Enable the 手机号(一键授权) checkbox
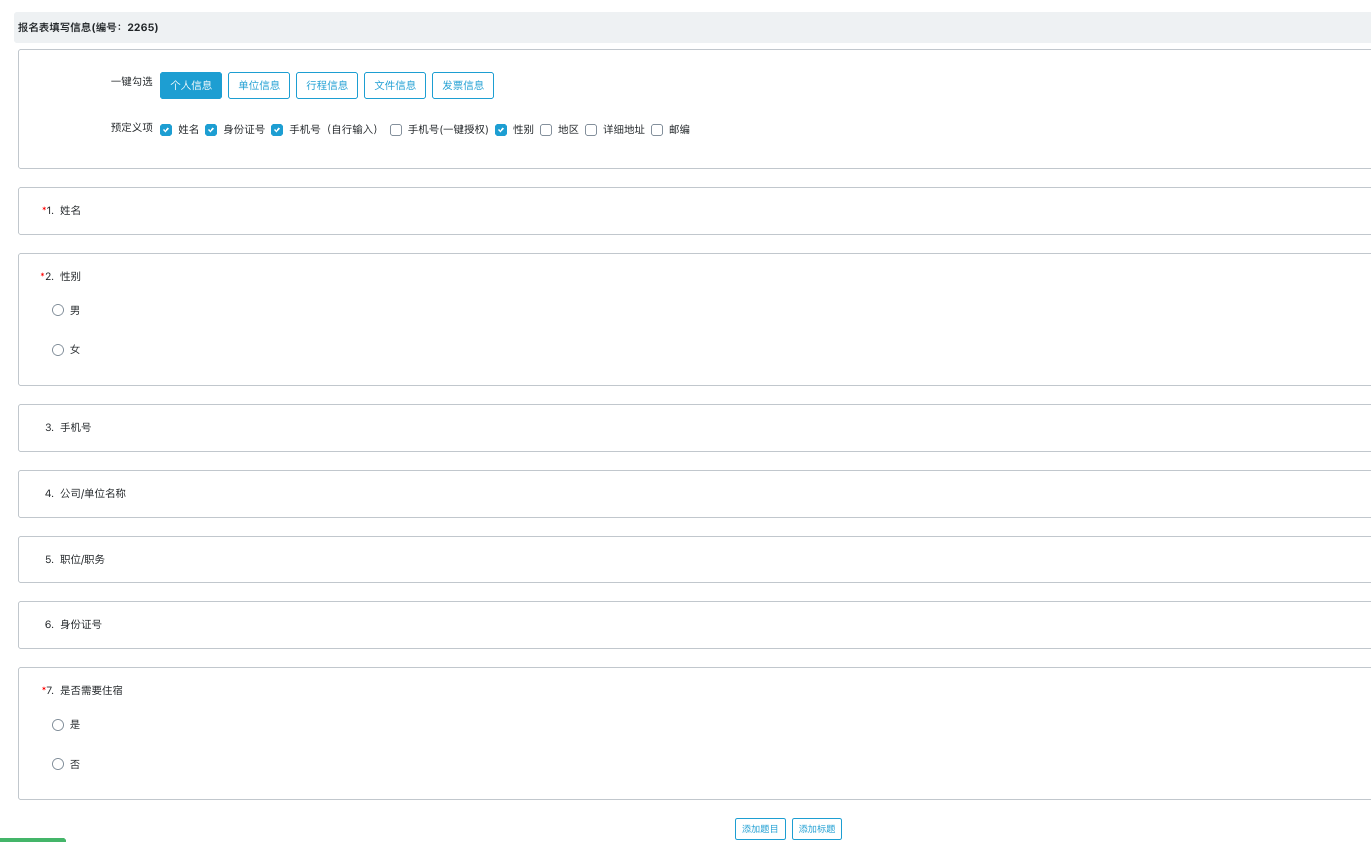 (x=396, y=130)
